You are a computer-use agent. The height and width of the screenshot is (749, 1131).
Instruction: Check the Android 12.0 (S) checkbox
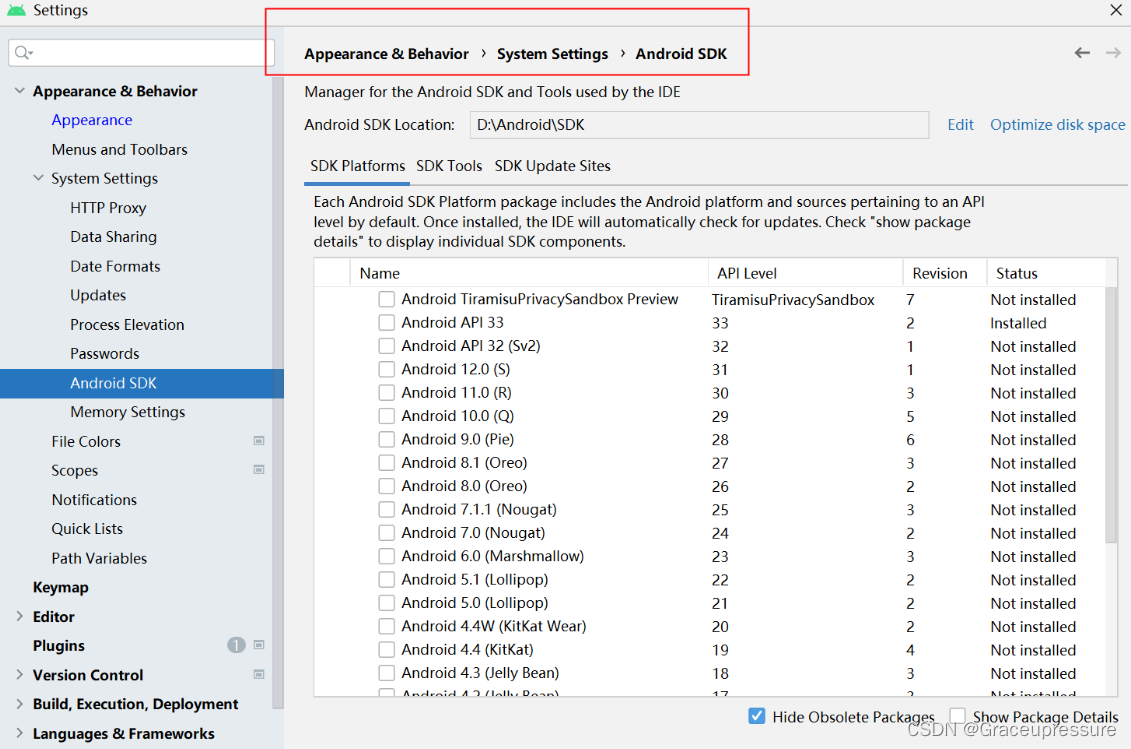pyautogui.click(x=387, y=369)
